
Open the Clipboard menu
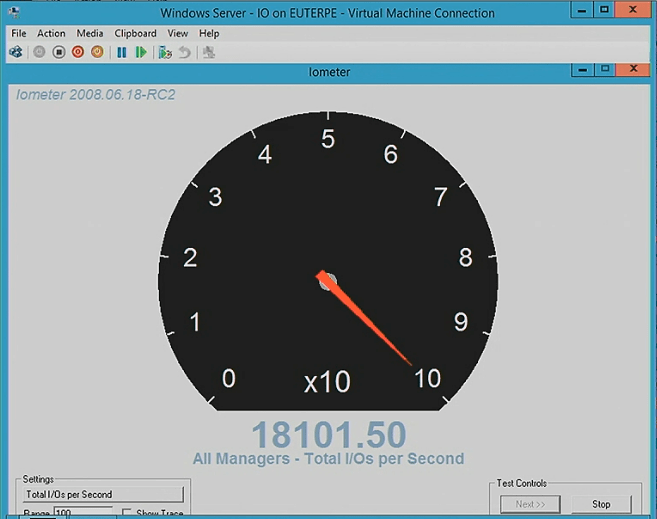135,33
